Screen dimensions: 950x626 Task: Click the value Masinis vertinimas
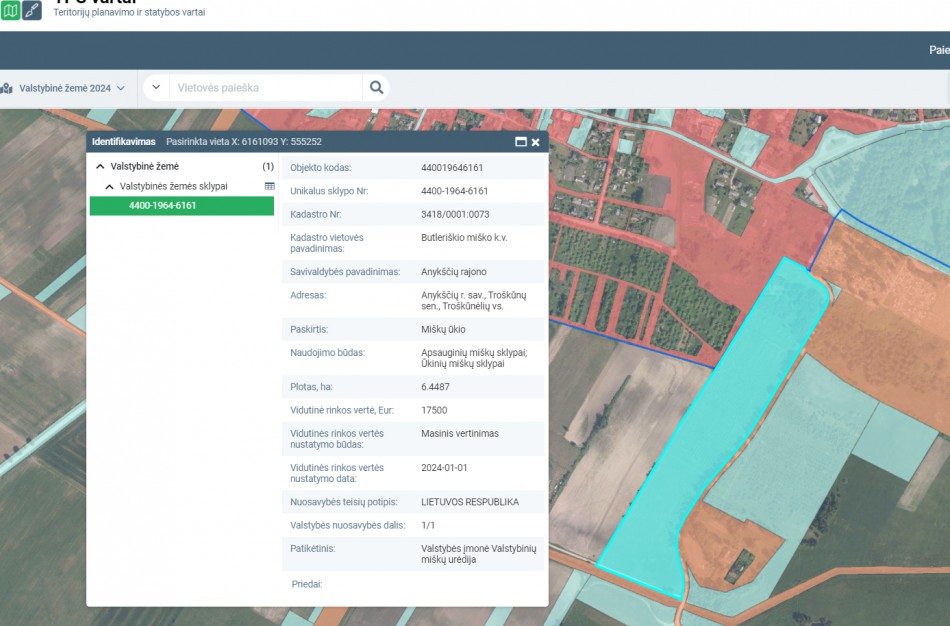pyautogui.click(x=460, y=434)
